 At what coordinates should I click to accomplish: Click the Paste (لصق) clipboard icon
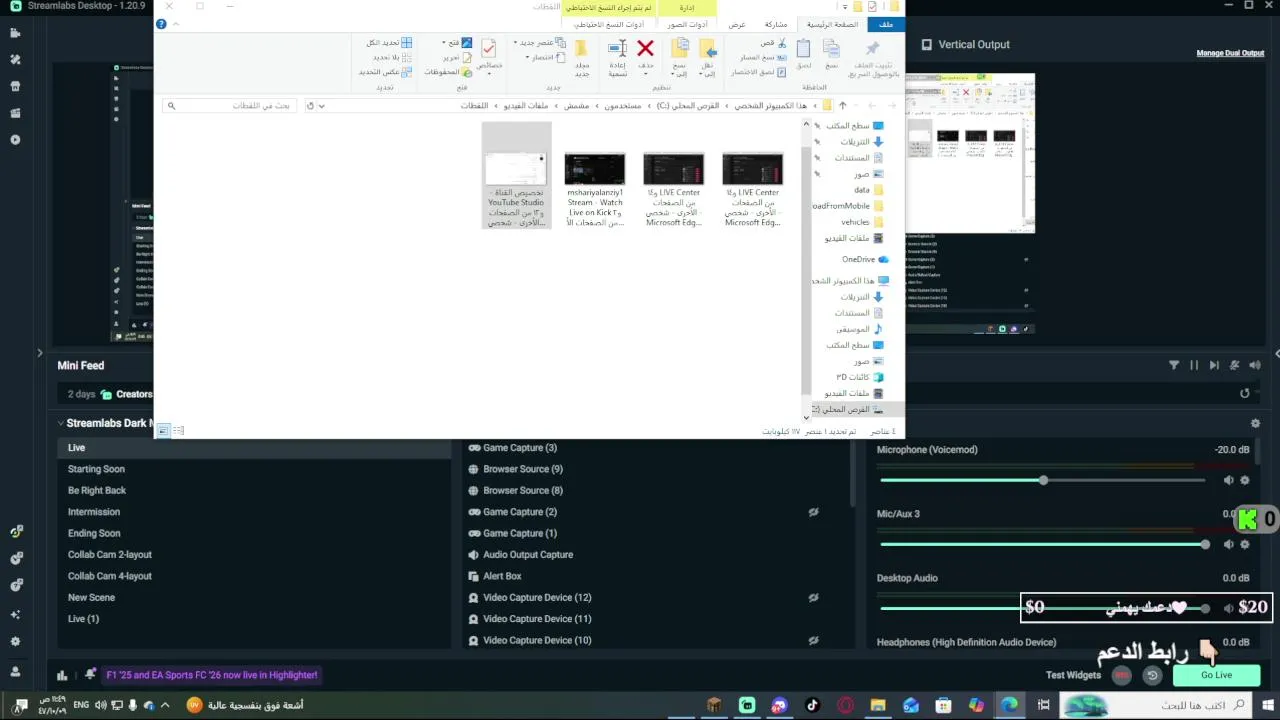(803, 48)
